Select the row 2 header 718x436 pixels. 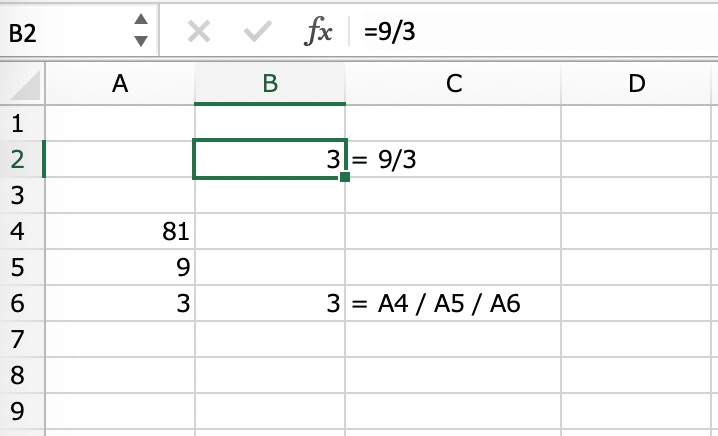pos(16,159)
